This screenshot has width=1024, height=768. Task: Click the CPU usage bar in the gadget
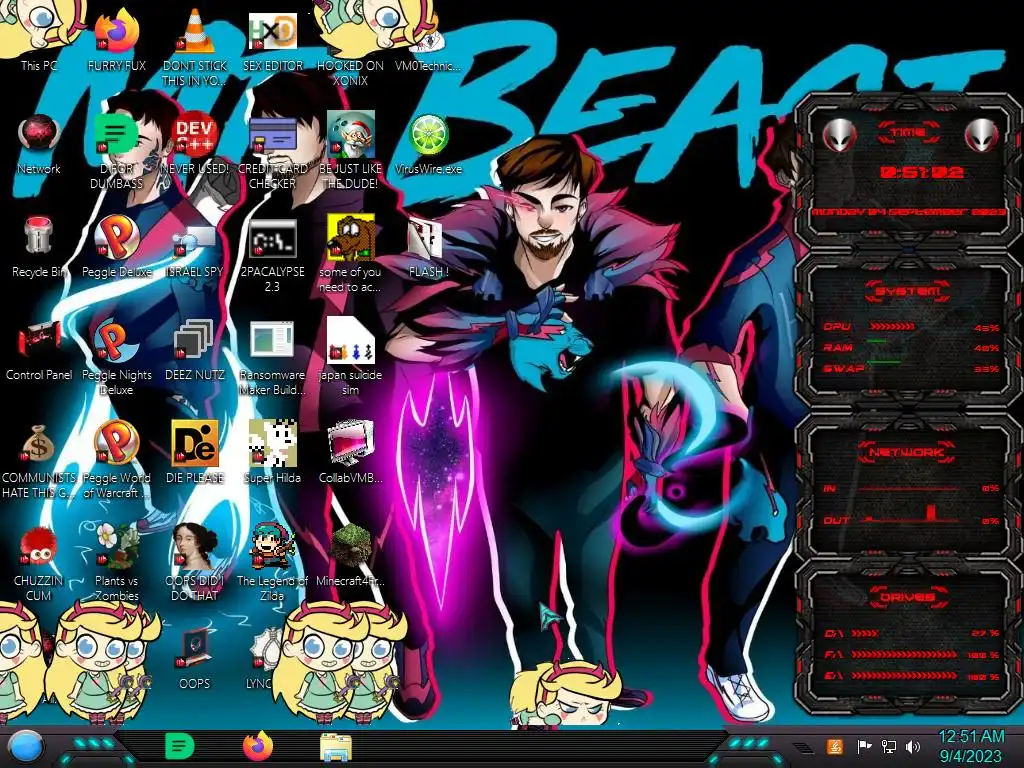pos(892,327)
